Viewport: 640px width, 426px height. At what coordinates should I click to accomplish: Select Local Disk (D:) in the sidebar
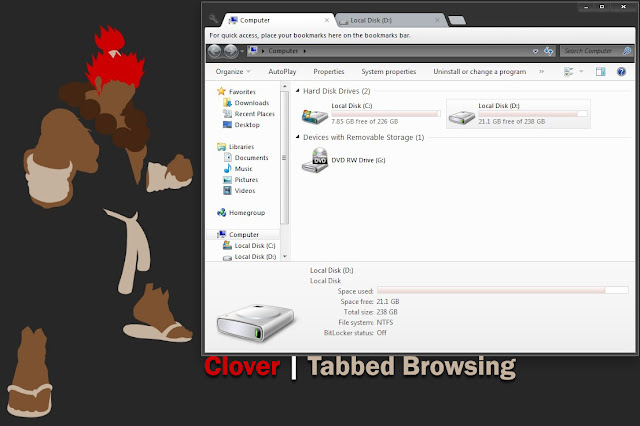pos(249,256)
